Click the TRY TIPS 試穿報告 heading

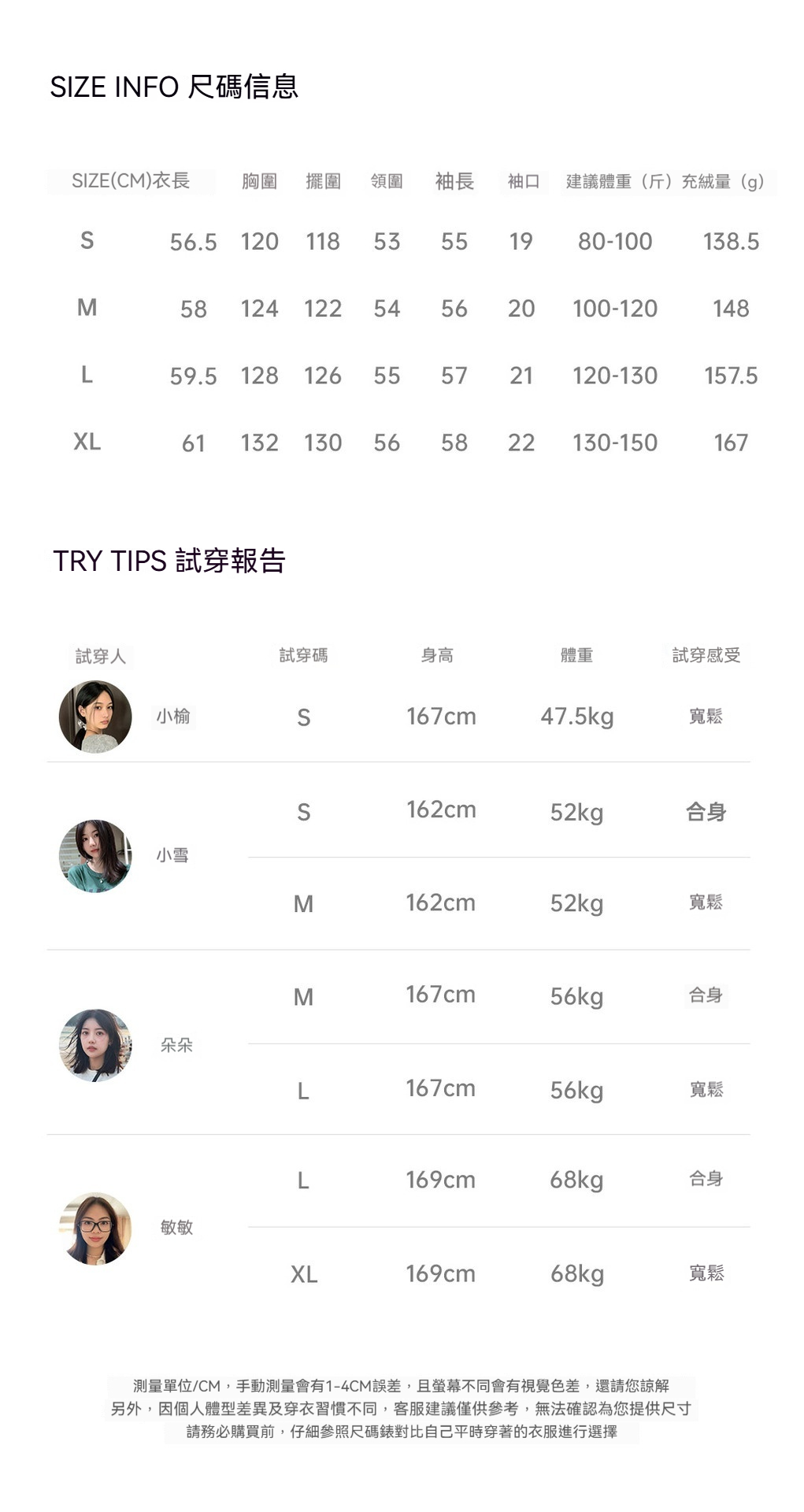169,561
